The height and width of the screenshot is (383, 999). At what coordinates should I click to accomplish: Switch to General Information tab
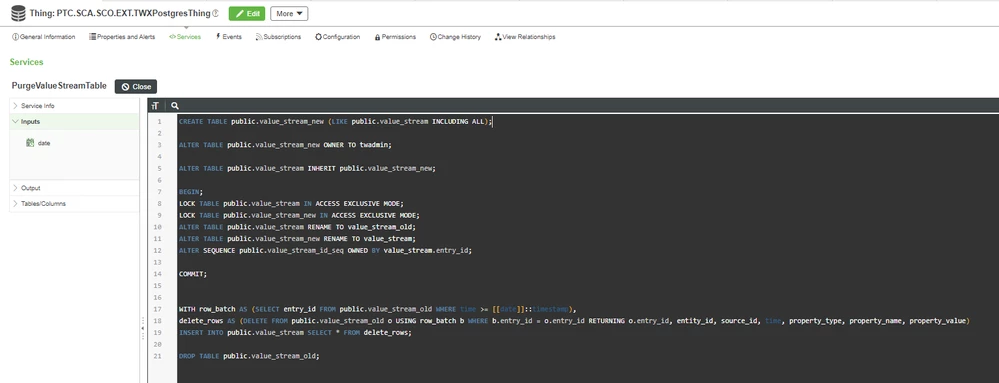click(44, 37)
